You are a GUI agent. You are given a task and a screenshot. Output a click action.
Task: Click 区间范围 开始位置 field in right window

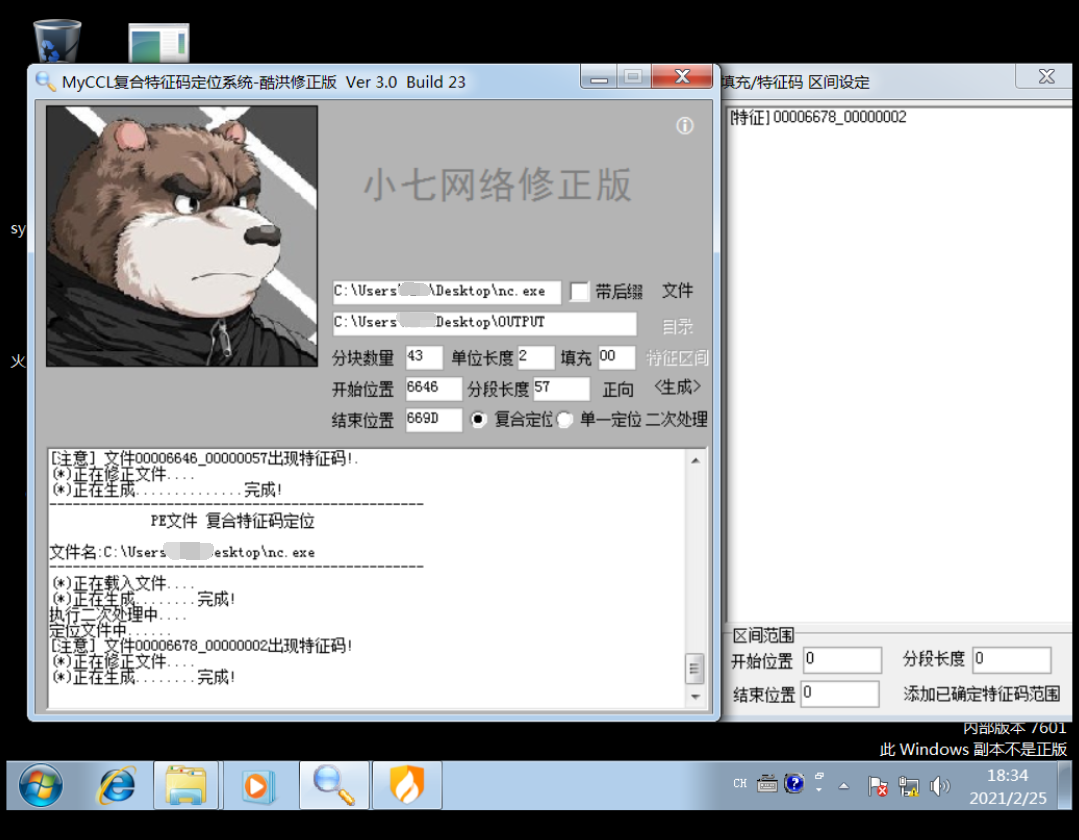click(x=843, y=660)
